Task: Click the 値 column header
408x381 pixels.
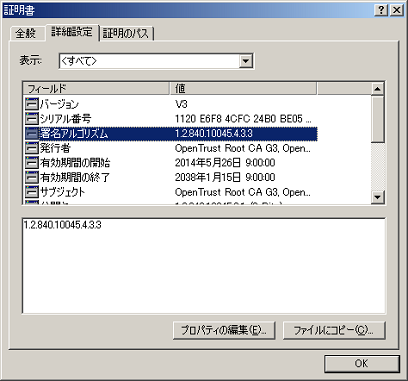Action: coord(244,89)
